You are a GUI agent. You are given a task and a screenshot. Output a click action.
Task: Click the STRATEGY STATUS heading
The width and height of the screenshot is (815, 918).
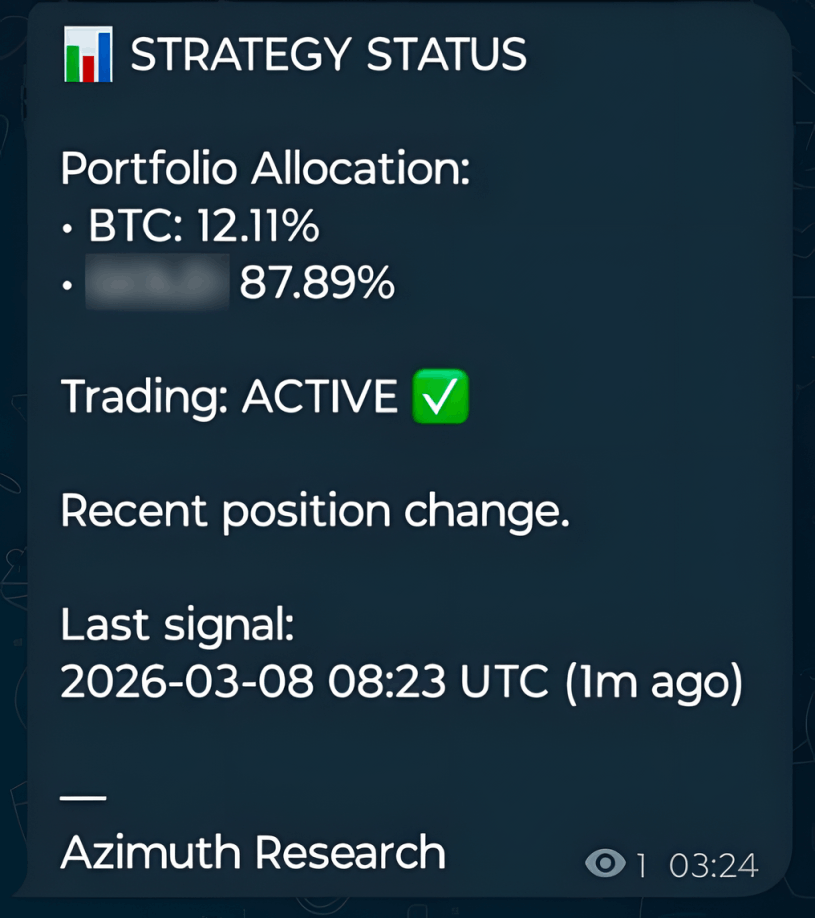[328, 54]
